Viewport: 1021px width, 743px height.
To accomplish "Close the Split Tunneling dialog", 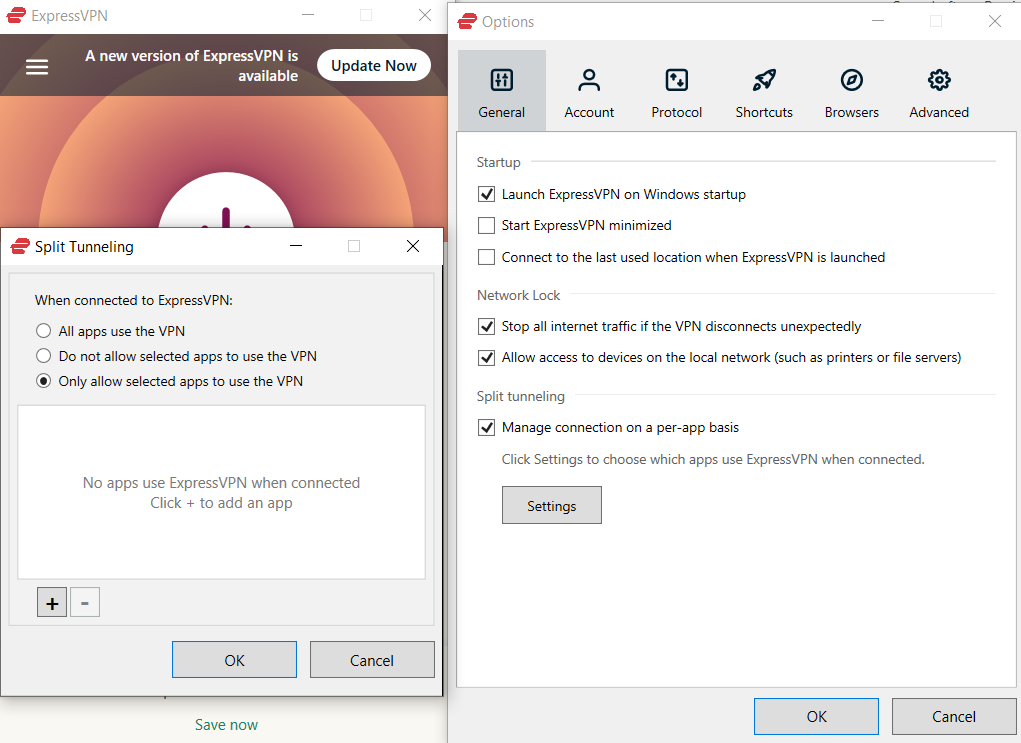I will click(x=413, y=246).
